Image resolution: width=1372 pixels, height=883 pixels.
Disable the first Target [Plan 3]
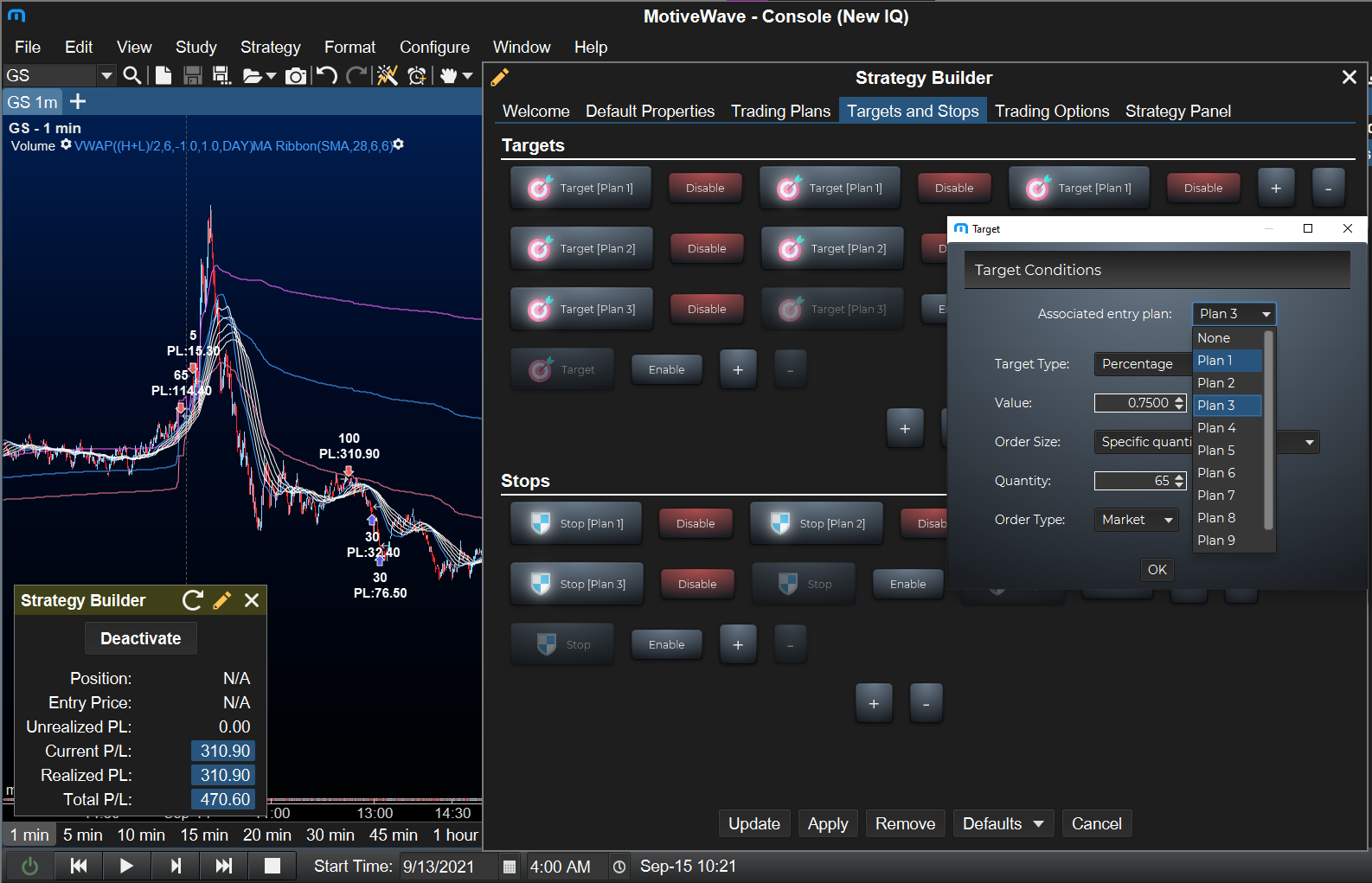(x=707, y=309)
